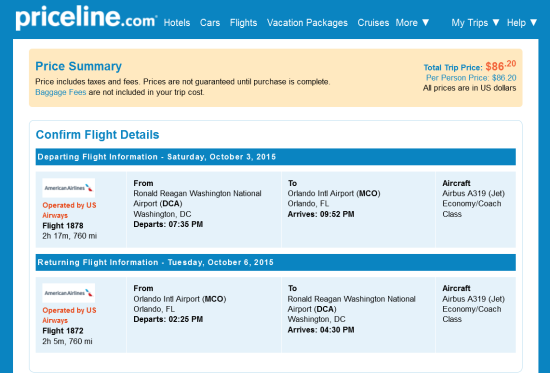Image resolution: width=550 pixels, height=373 pixels.
Task: Expand the My Trips dropdown
Action: [x=475, y=23]
